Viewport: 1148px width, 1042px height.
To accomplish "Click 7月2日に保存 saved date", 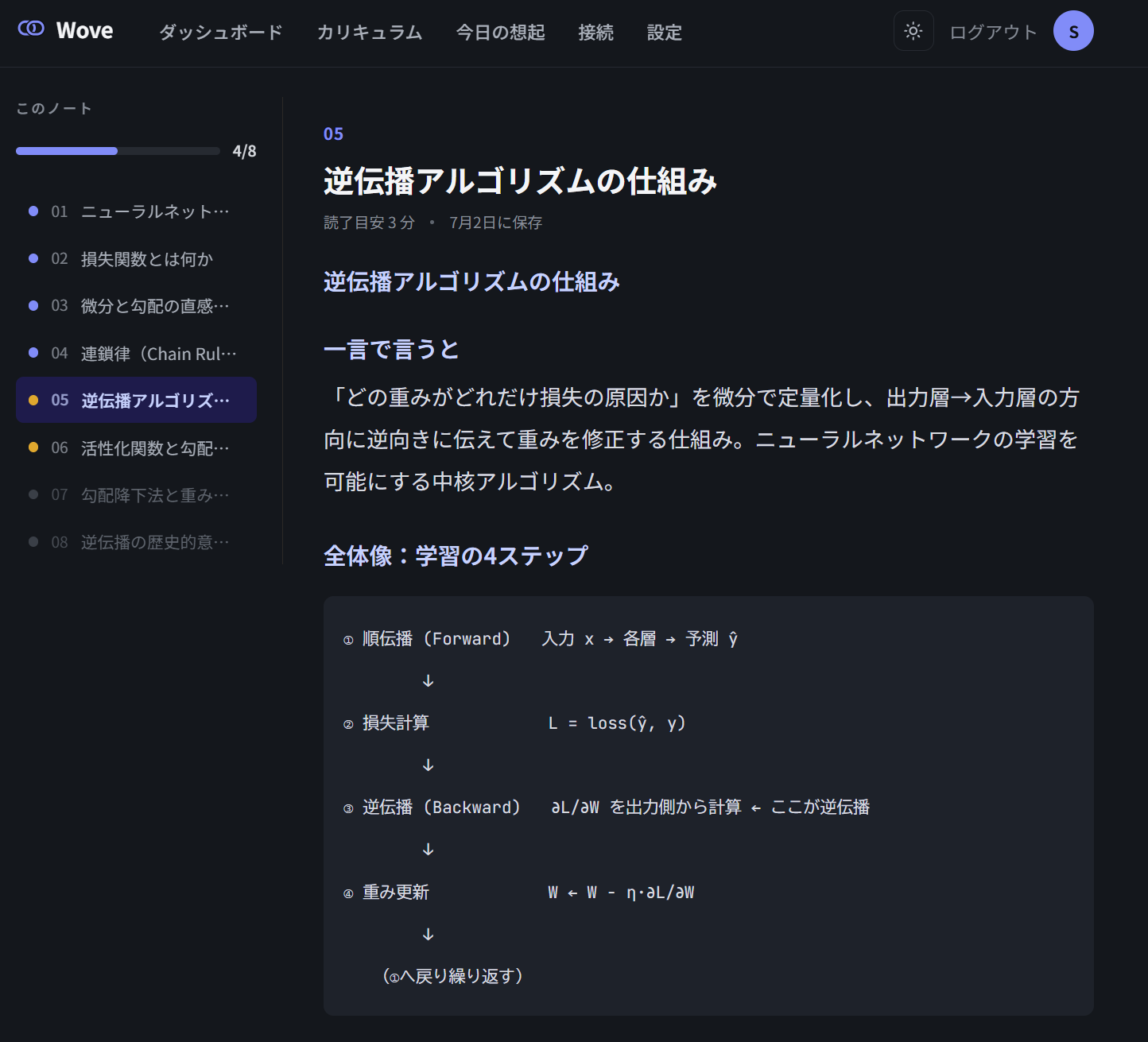I will 496,223.
